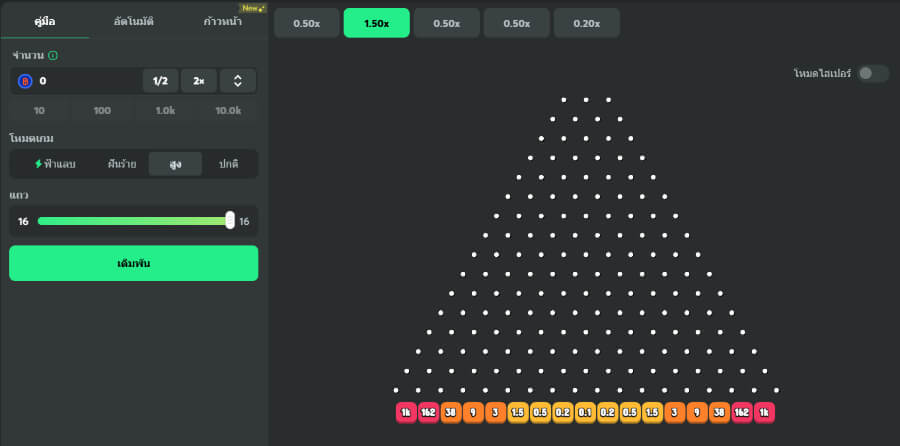
Task: Select the ปกติ game mode
Action: coord(228,164)
